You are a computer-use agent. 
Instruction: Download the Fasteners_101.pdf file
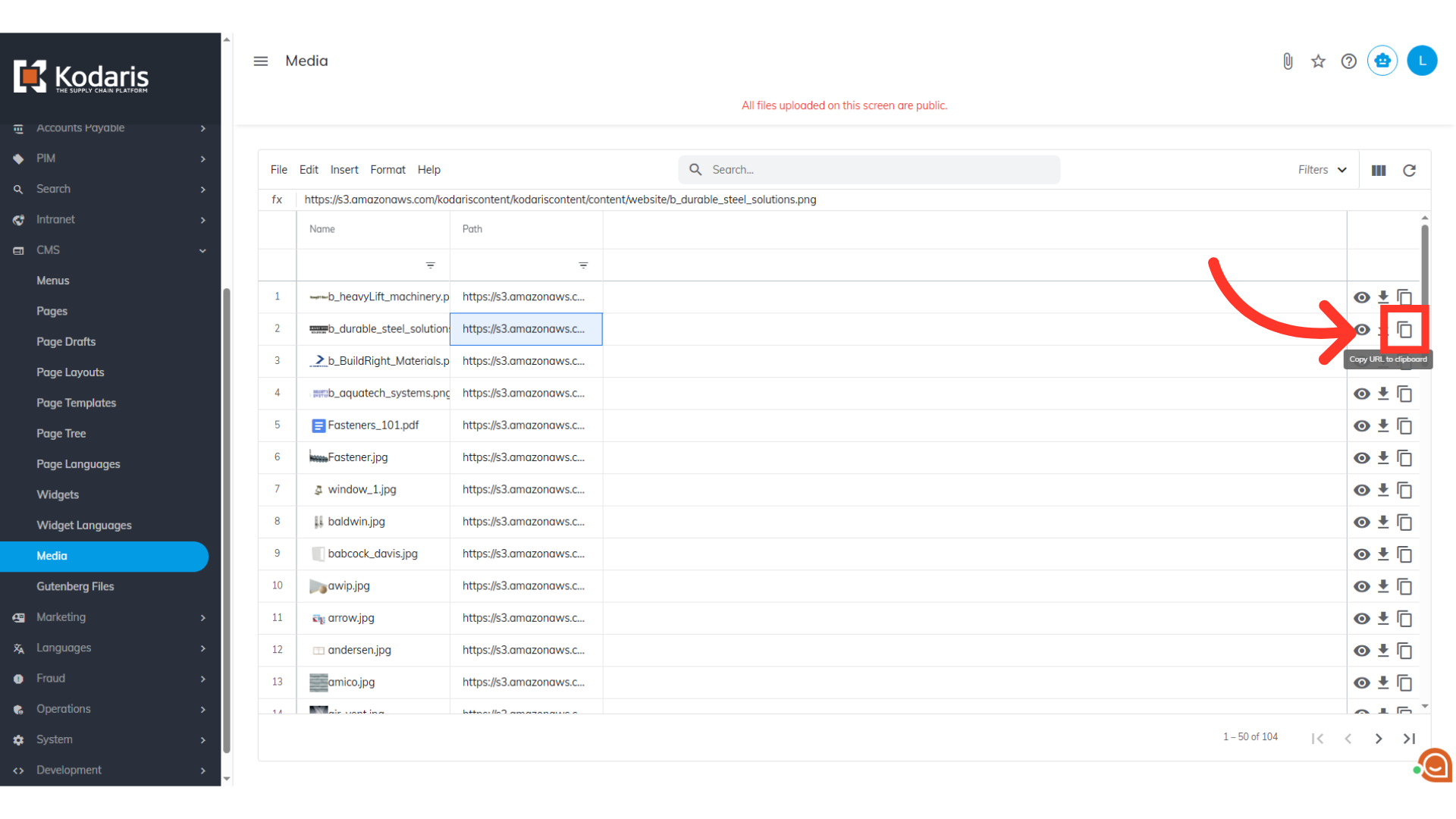point(1383,425)
